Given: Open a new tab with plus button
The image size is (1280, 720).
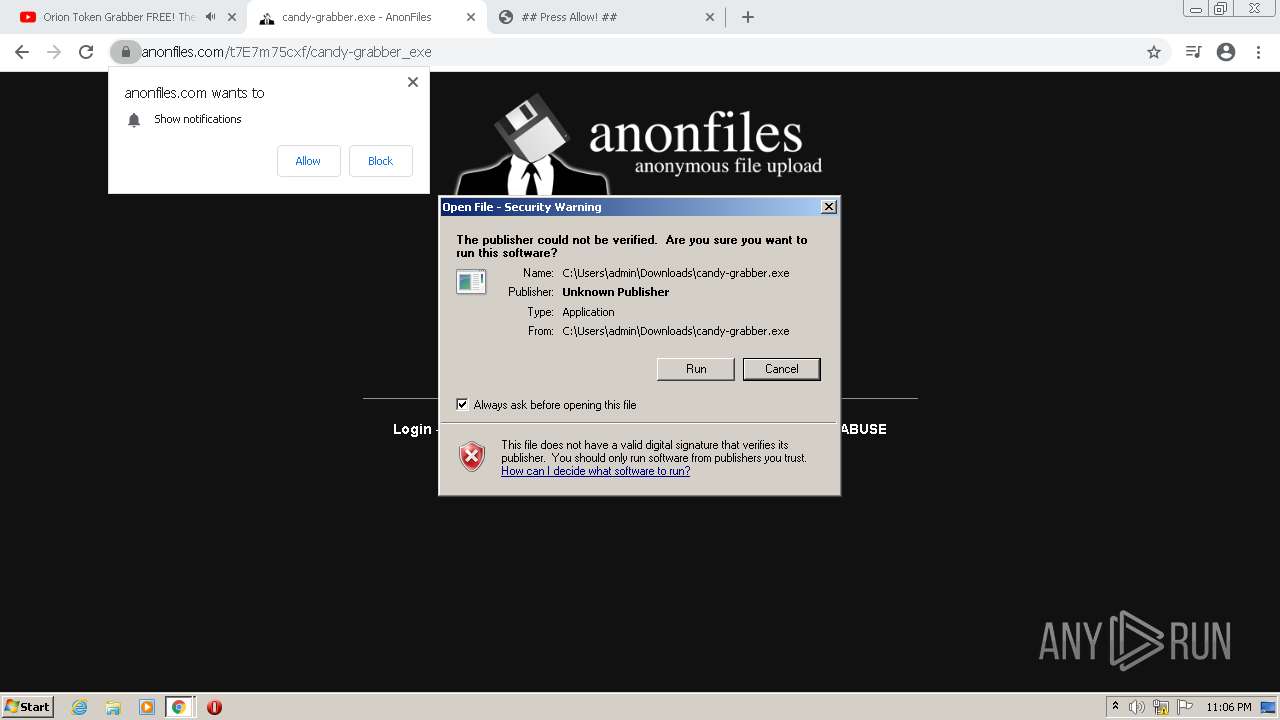Looking at the screenshot, I should coord(747,17).
